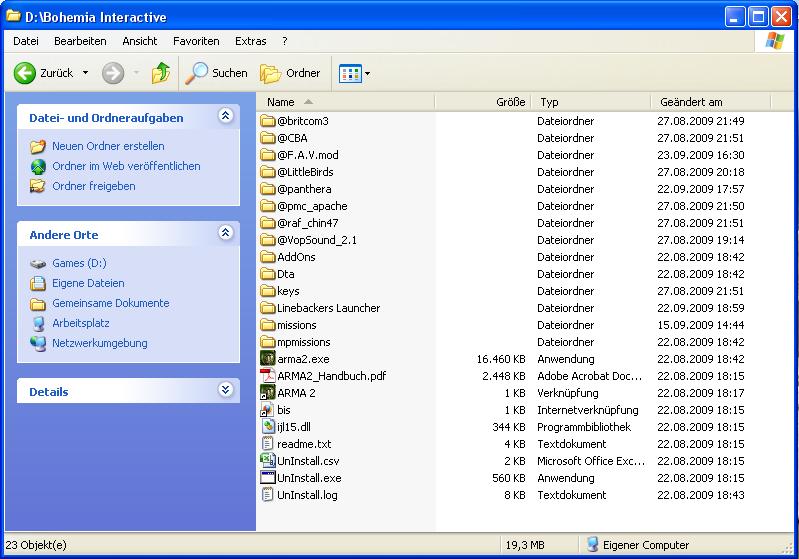This screenshot has width=799, height=559.
Task: Select the @raf_chin47 folder name
Action: click(308, 223)
